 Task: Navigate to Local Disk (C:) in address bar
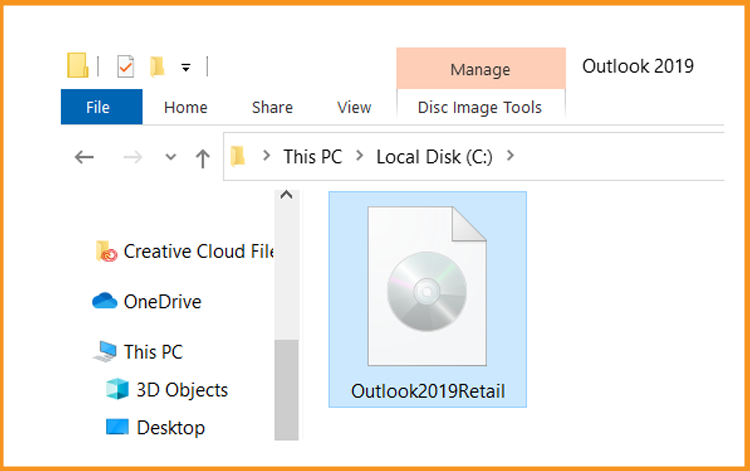(x=434, y=156)
